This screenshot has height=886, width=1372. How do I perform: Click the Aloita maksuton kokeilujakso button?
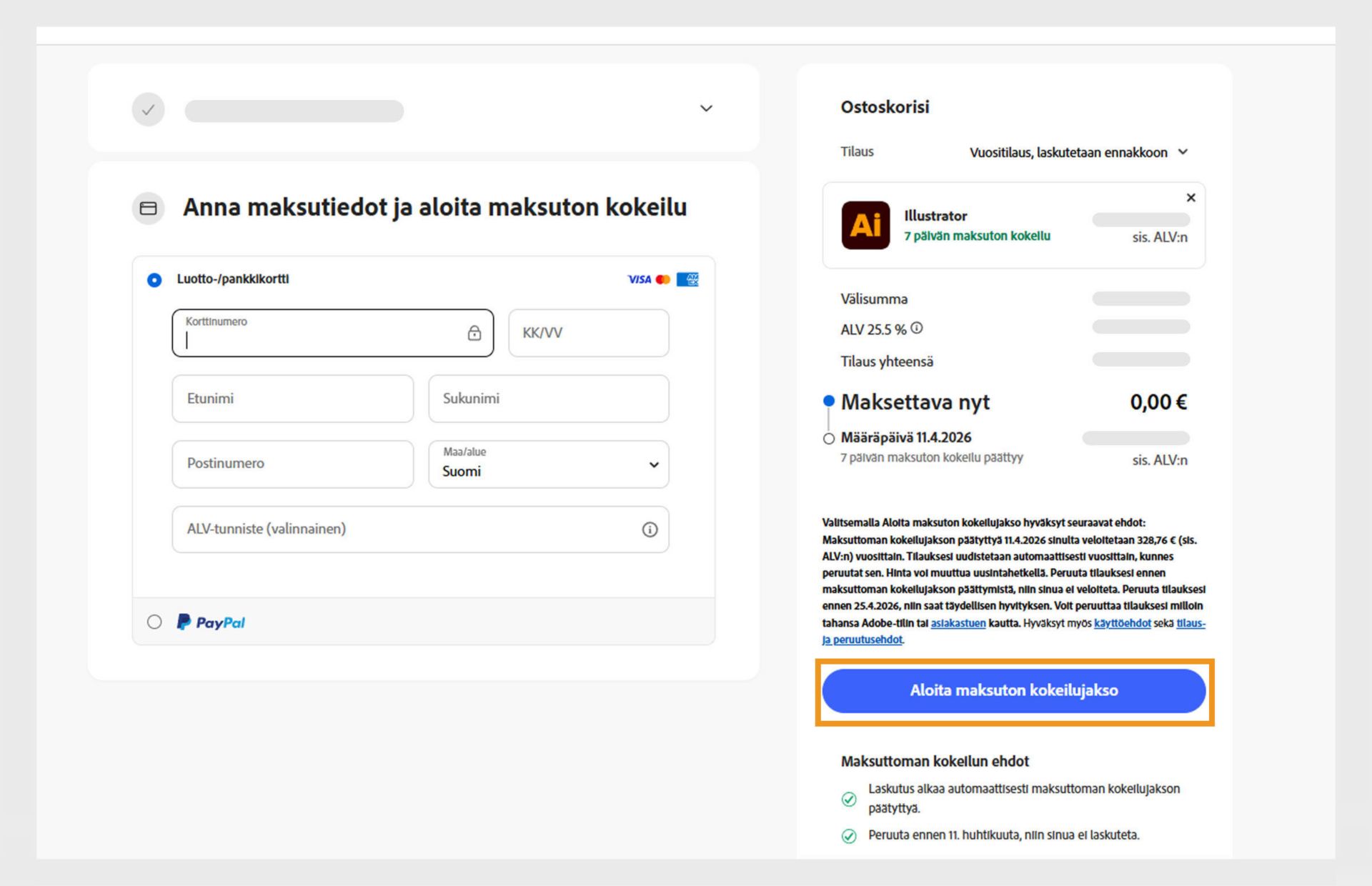click(x=1013, y=690)
